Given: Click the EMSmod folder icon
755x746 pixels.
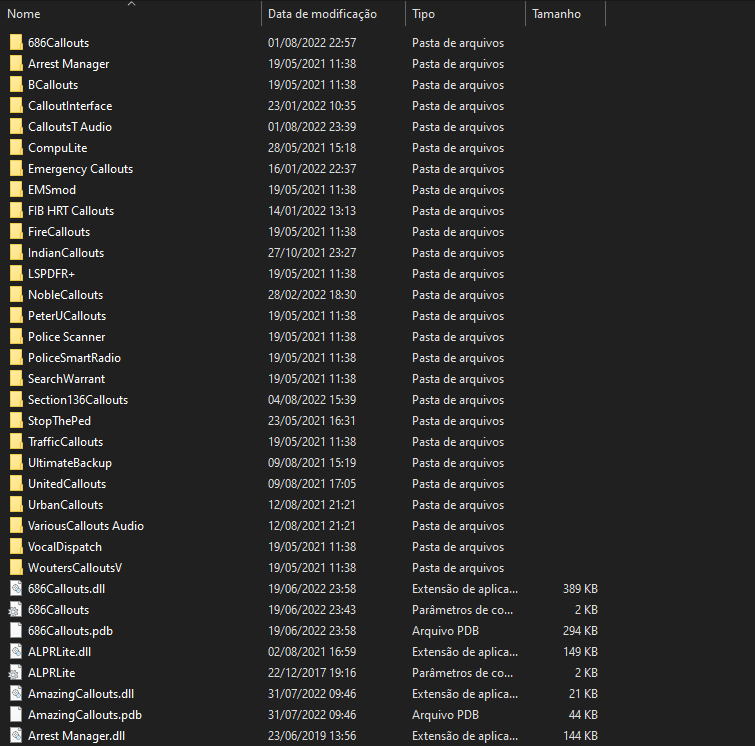Looking at the screenshot, I should 16,190.
